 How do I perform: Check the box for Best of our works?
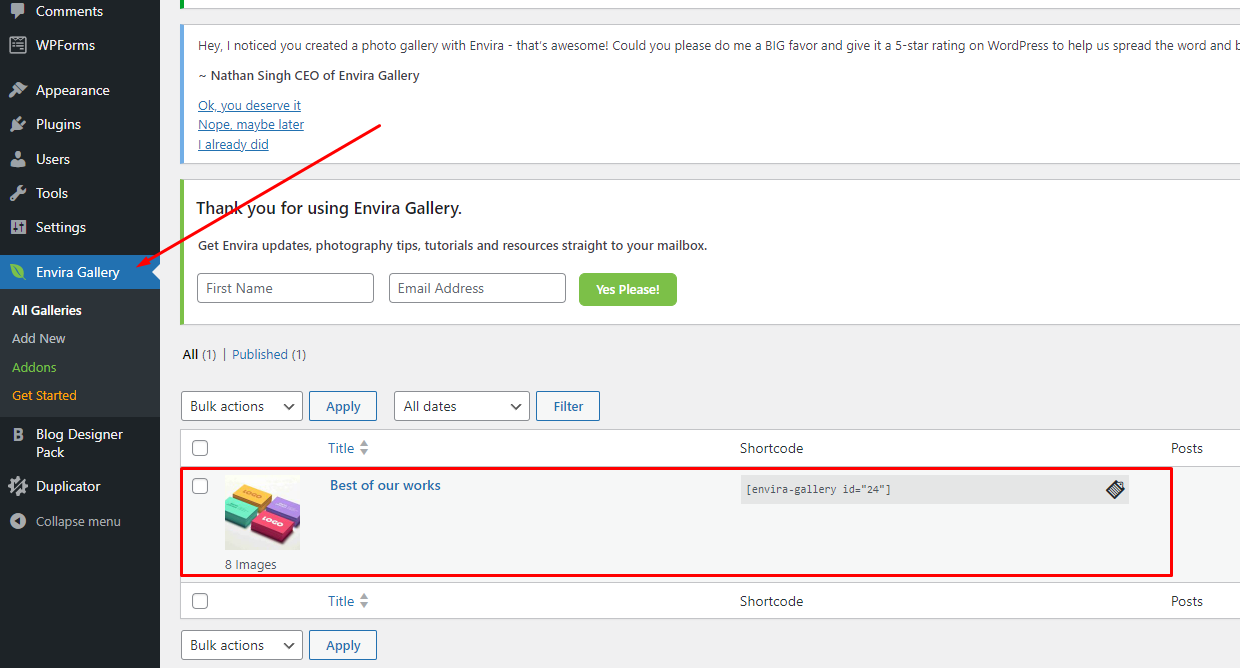click(200, 486)
